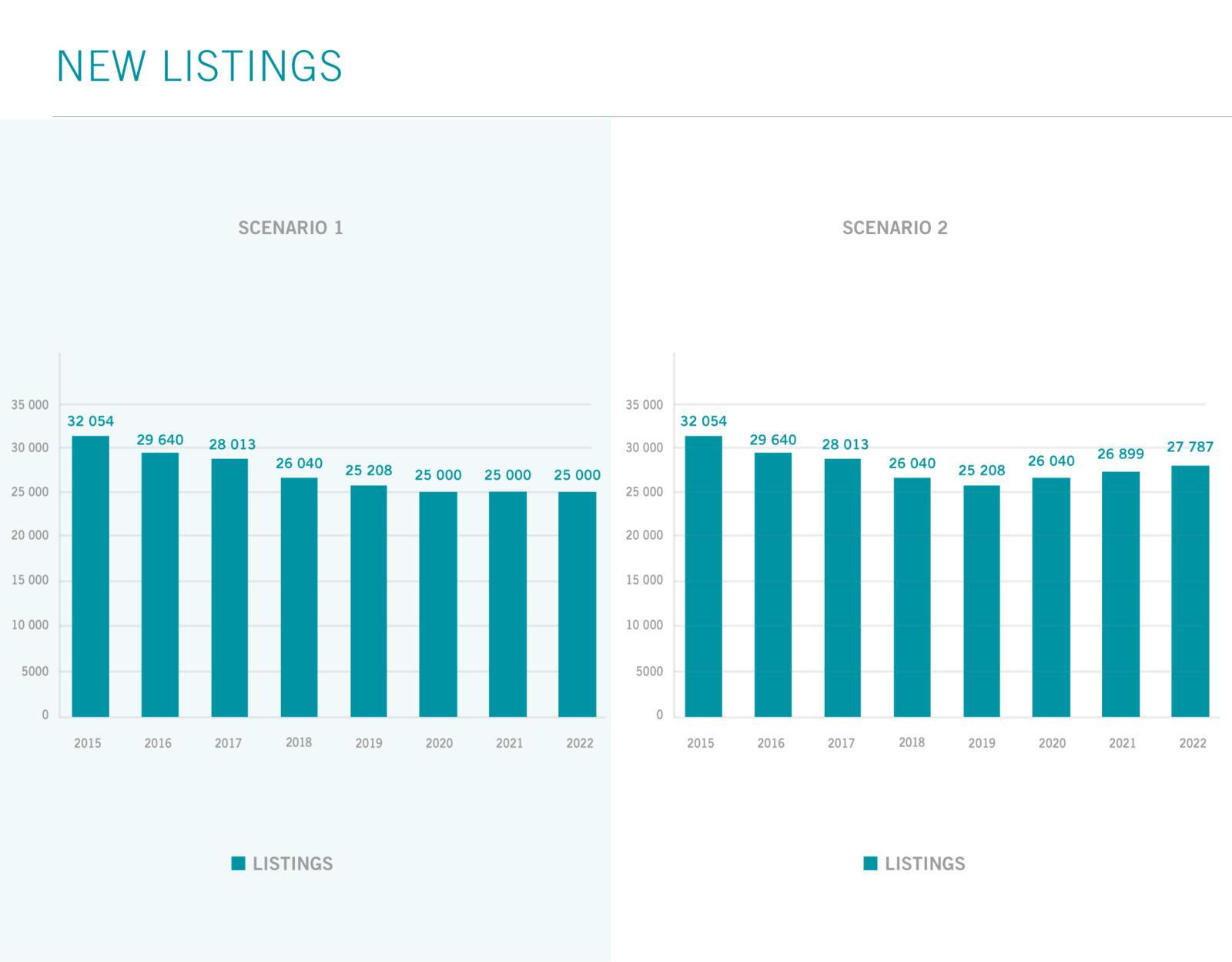
Task: Click the Scenario 2 LISTINGS legend color swatch
Action: tap(870, 863)
